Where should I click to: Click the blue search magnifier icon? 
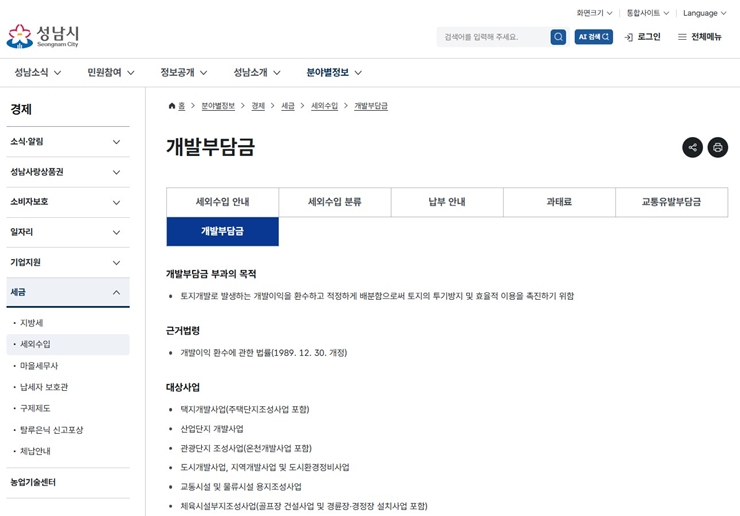tap(558, 37)
